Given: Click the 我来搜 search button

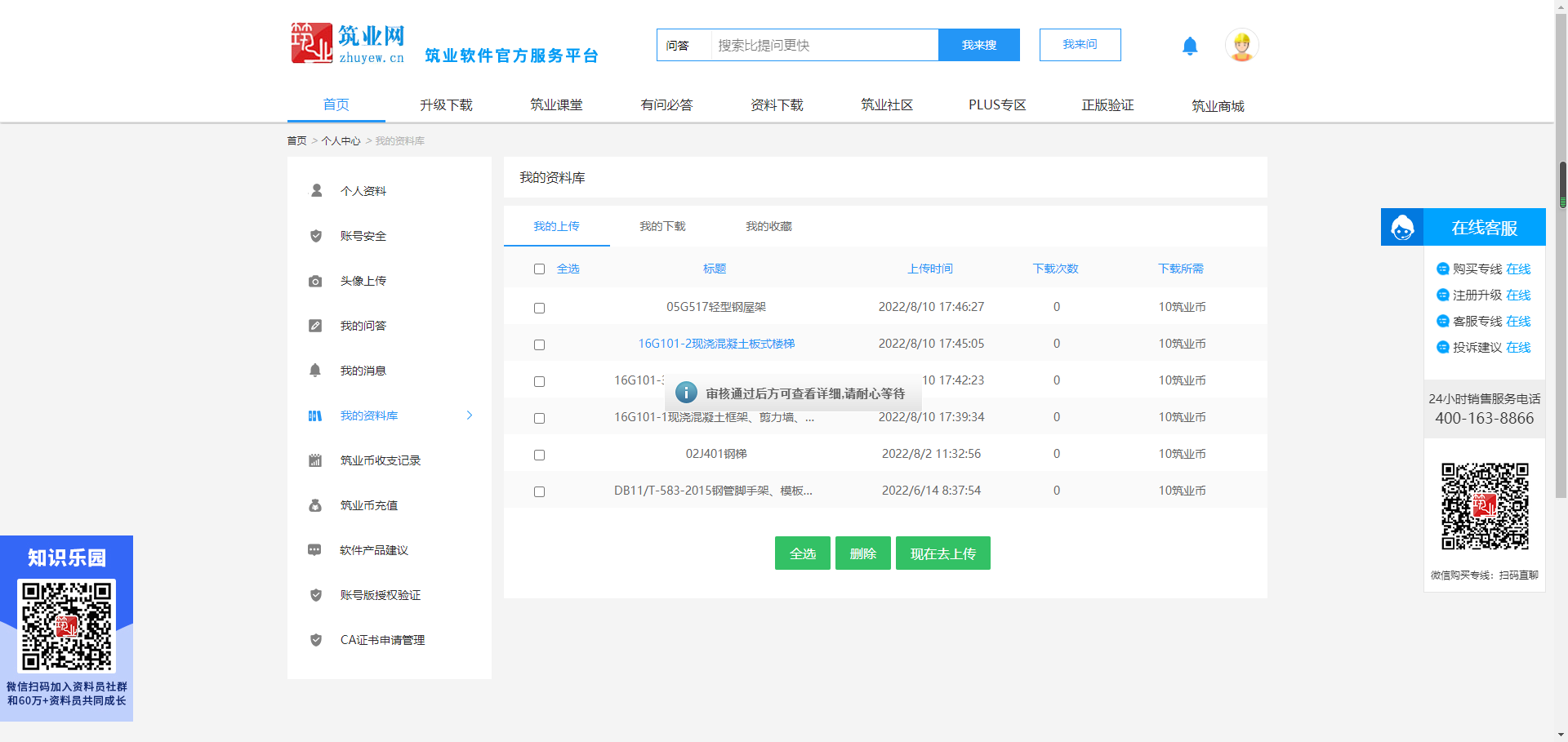Looking at the screenshot, I should [x=979, y=45].
